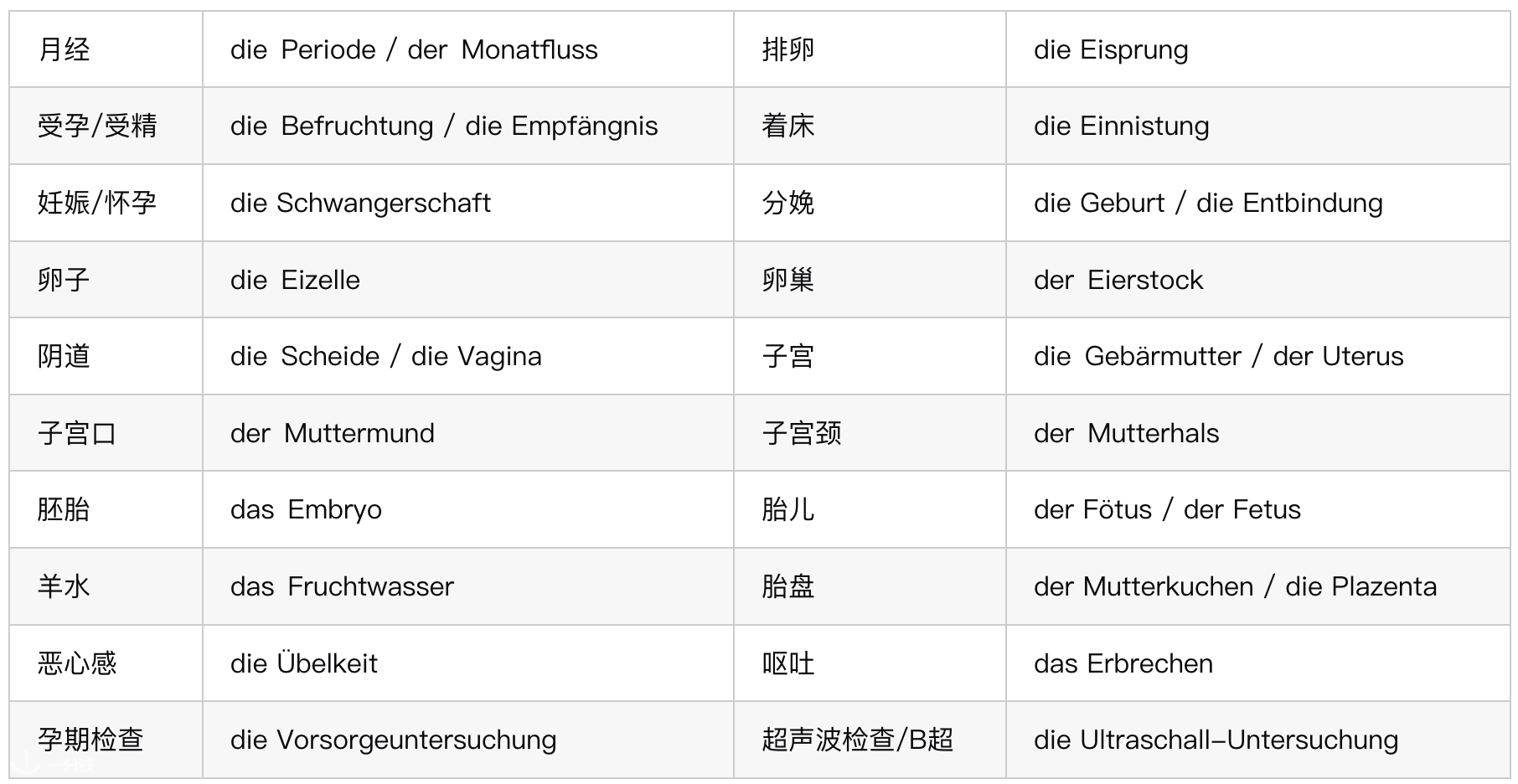Click the 'das Fruchtwasser' cell
The image size is (1518, 784).
(468, 586)
